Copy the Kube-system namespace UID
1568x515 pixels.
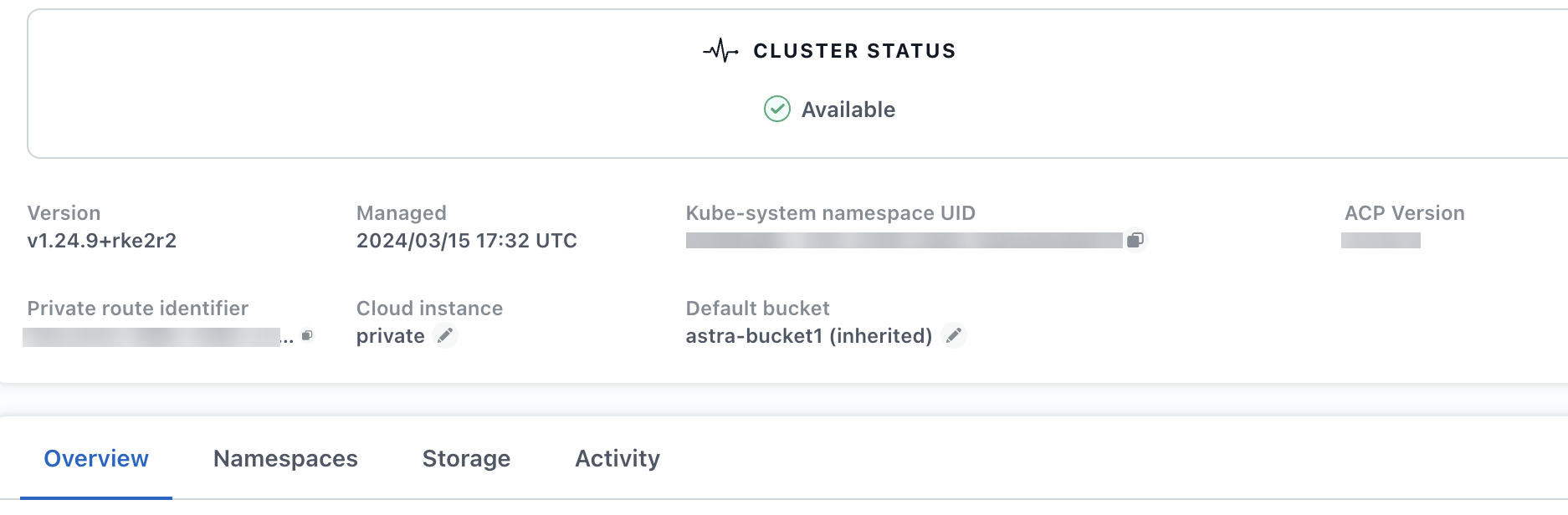(1135, 241)
